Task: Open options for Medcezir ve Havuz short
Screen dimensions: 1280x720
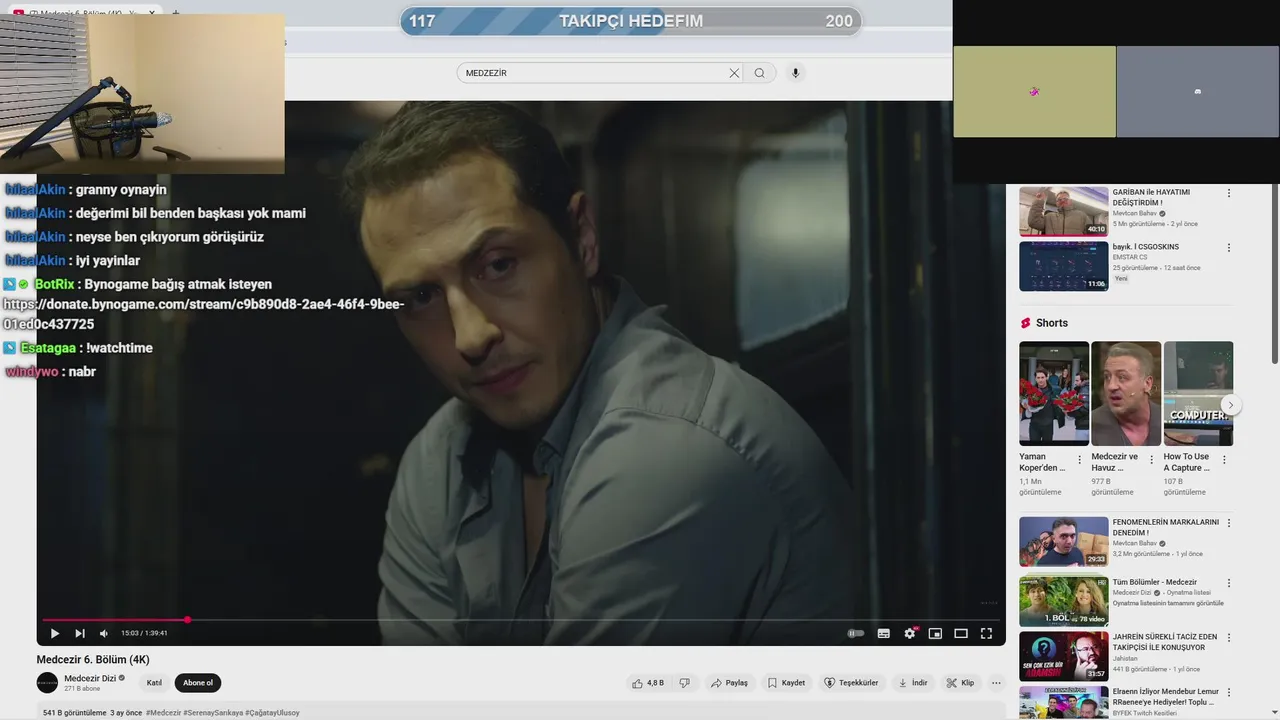Action: tap(1152, 460)
